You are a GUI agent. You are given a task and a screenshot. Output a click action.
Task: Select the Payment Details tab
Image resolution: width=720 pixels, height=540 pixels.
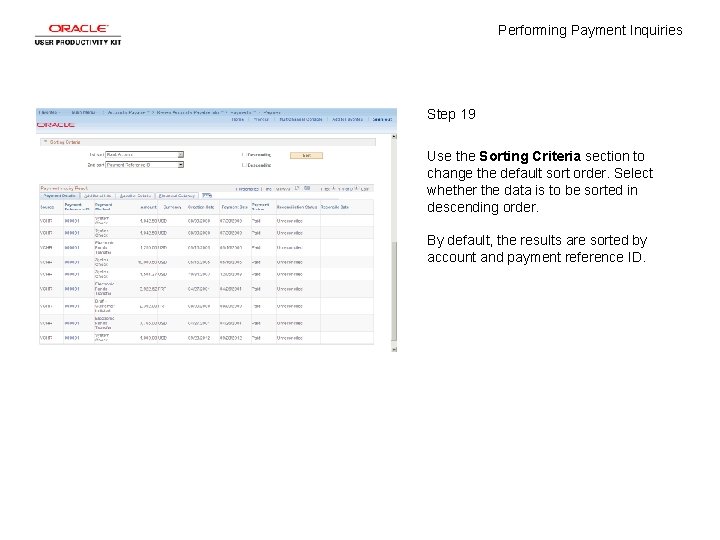[60, 196]
